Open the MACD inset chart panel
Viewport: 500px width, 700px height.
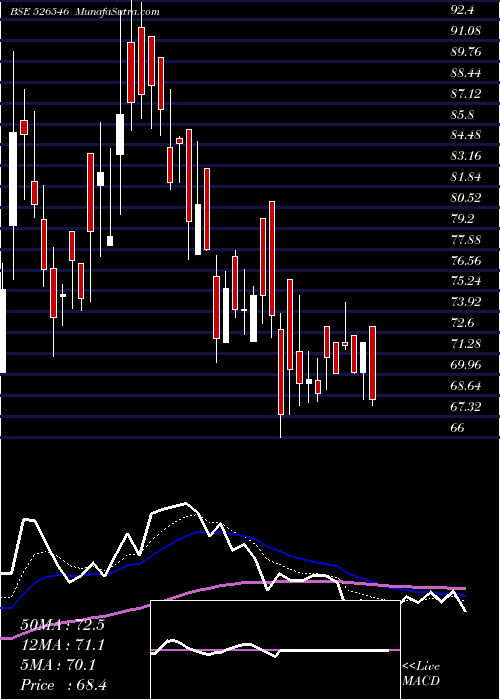pyautogui.click(x=275, y=650)
